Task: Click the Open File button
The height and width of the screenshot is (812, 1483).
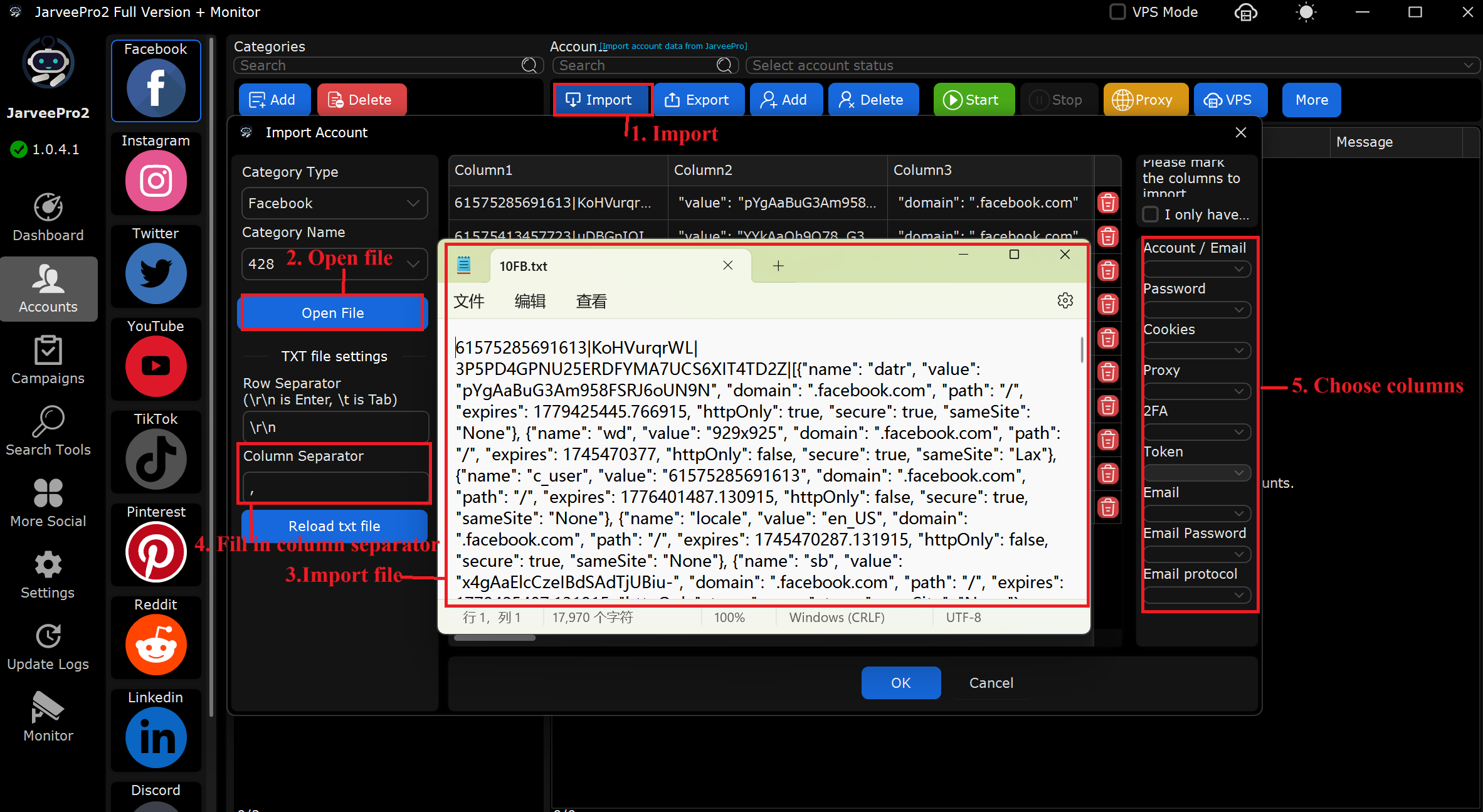Action: (x=333, y=313)
